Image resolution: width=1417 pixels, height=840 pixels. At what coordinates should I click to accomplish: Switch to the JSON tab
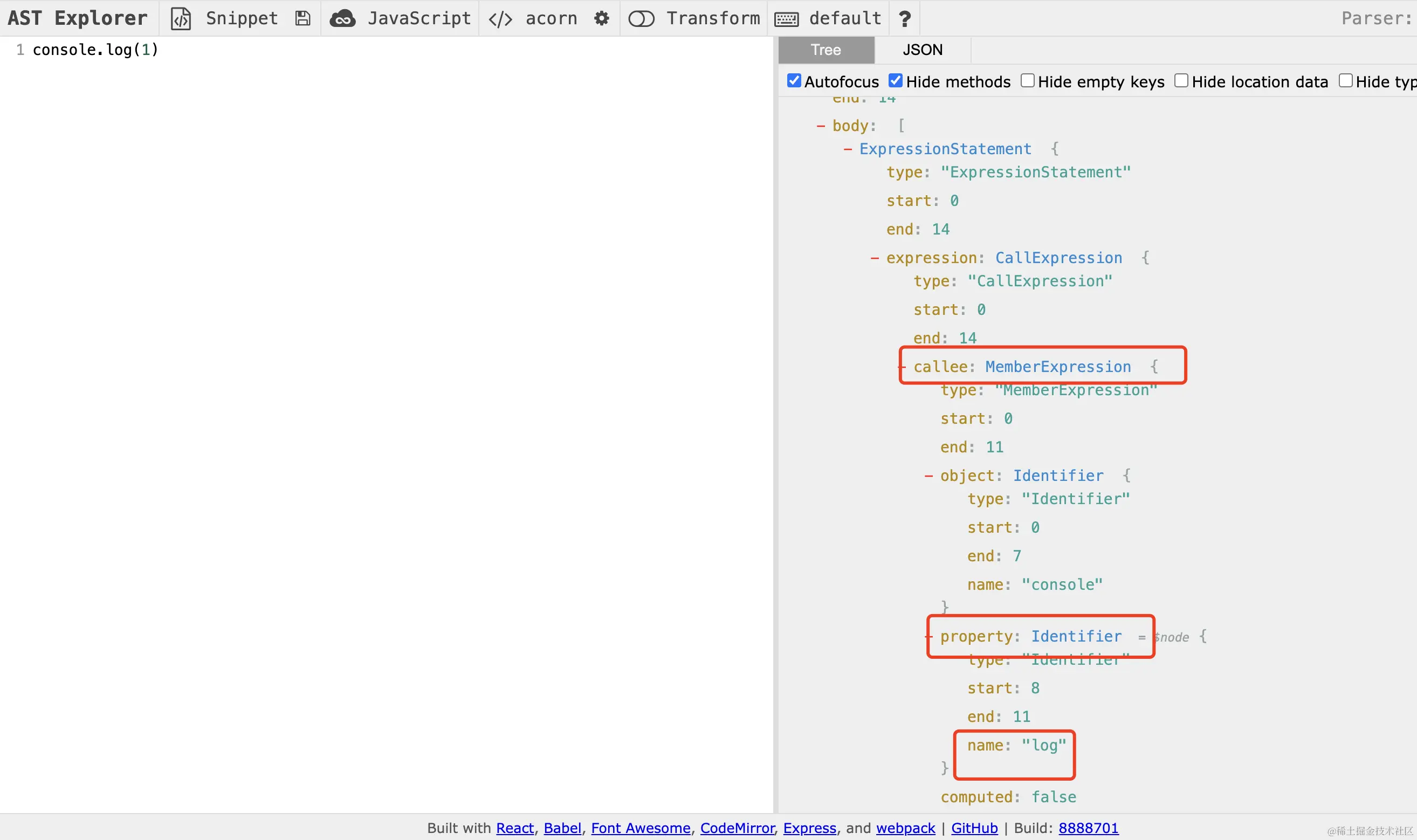(x=923, y=50)
